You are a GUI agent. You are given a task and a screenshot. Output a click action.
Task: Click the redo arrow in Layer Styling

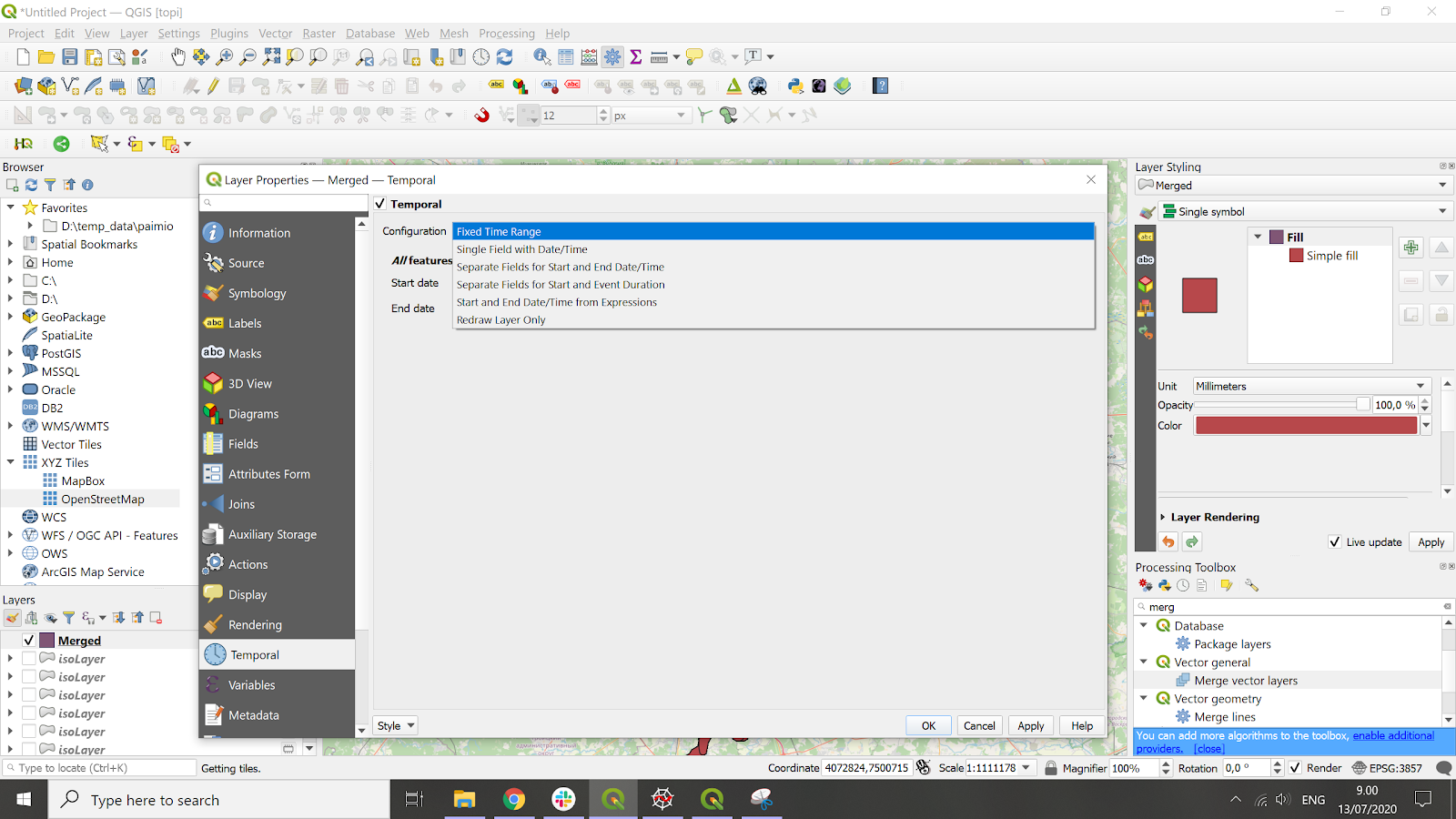pos(1192,542)
